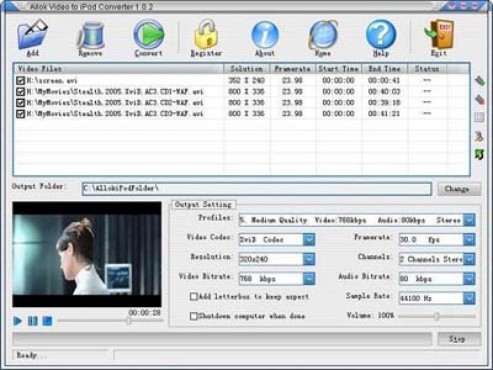The height and width of the screenshot is (370, 493).
Task: Click the 00:40:03 end time cell
Action: tap(384, 92)
